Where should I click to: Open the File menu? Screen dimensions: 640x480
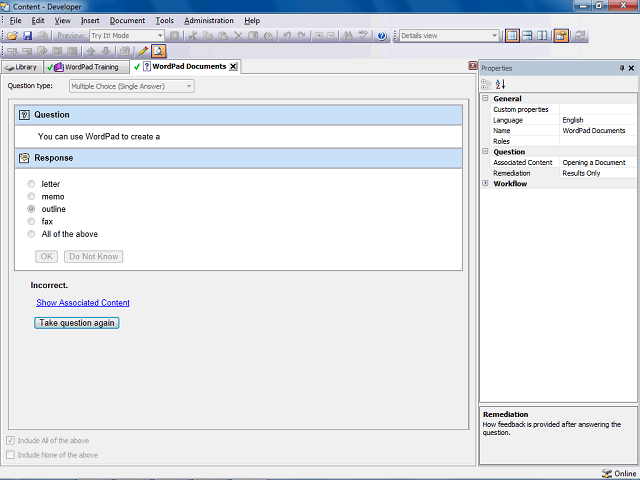16,20
